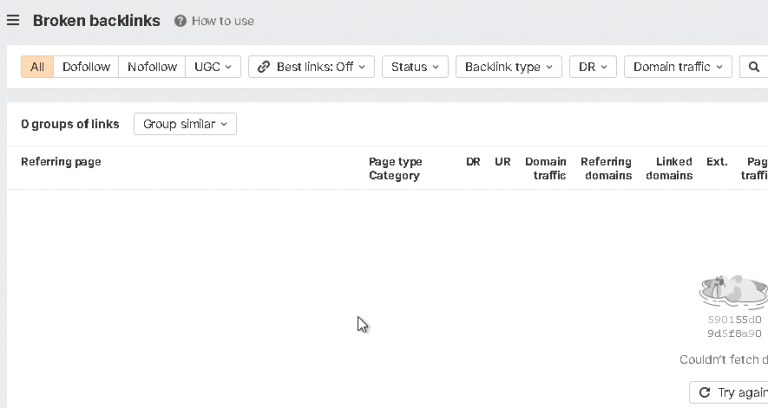Sort by the DR column header
The height and width of the screenshot is (408, 768).
tap(473, 162)
